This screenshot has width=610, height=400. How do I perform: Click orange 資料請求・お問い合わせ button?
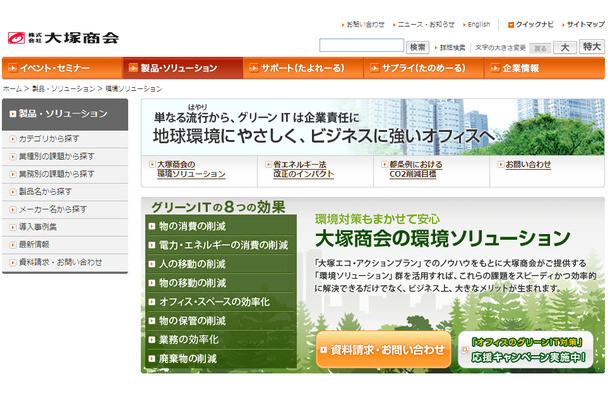click(384, 350)
